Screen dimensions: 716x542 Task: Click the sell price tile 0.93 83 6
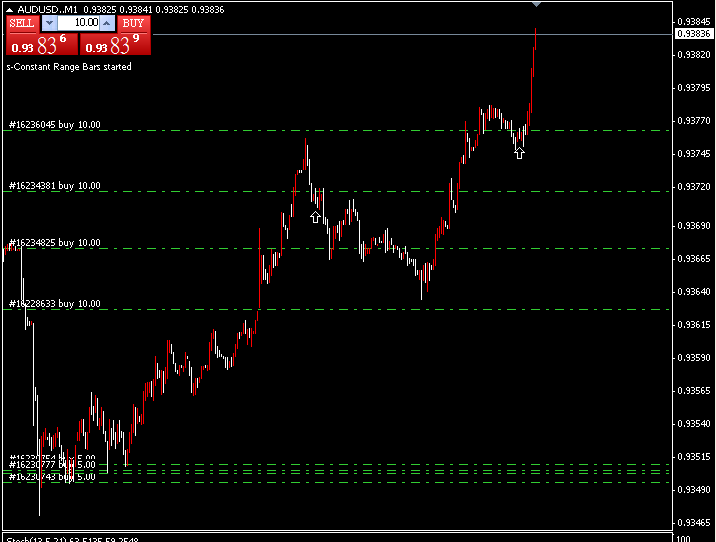click(42, 44)
